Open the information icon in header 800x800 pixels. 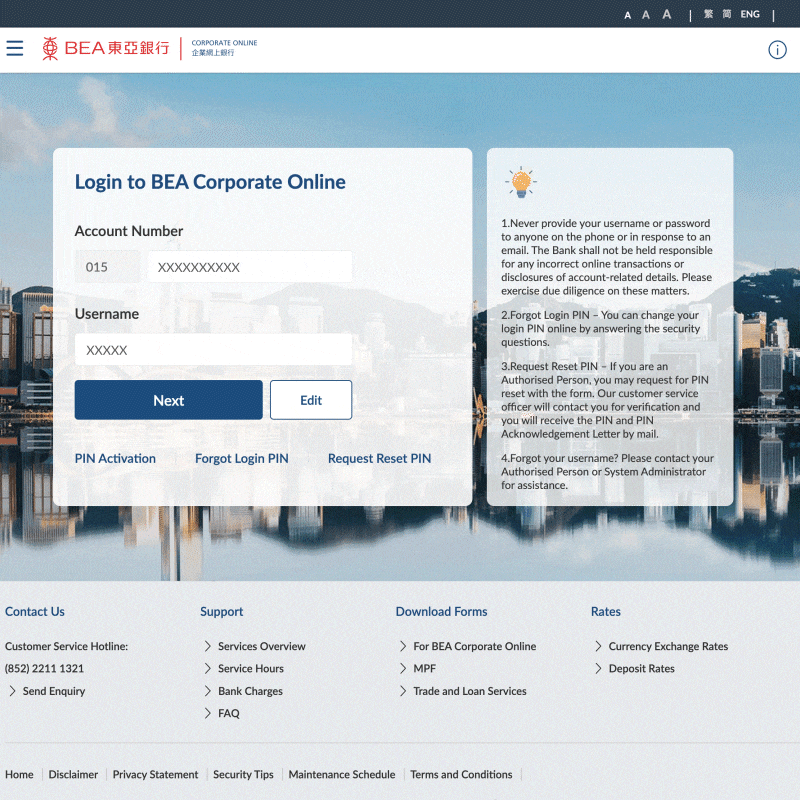click(x=777, y=50)
